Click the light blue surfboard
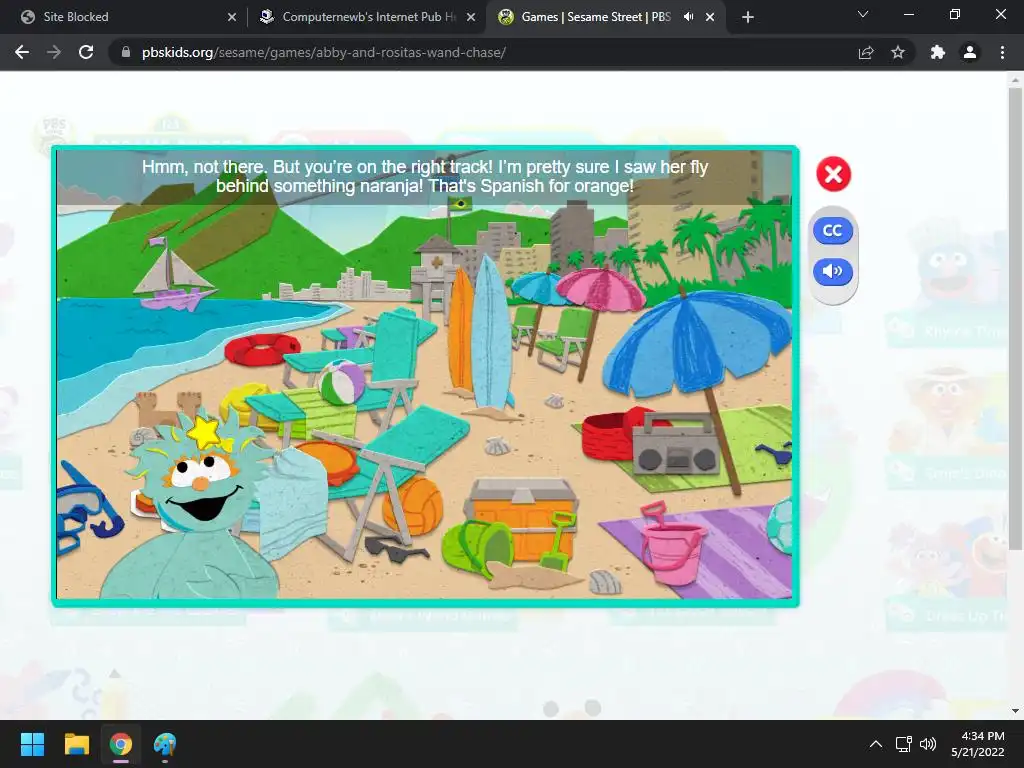Viewport: 1024px width, 768px height. click(x=491, y=333)
